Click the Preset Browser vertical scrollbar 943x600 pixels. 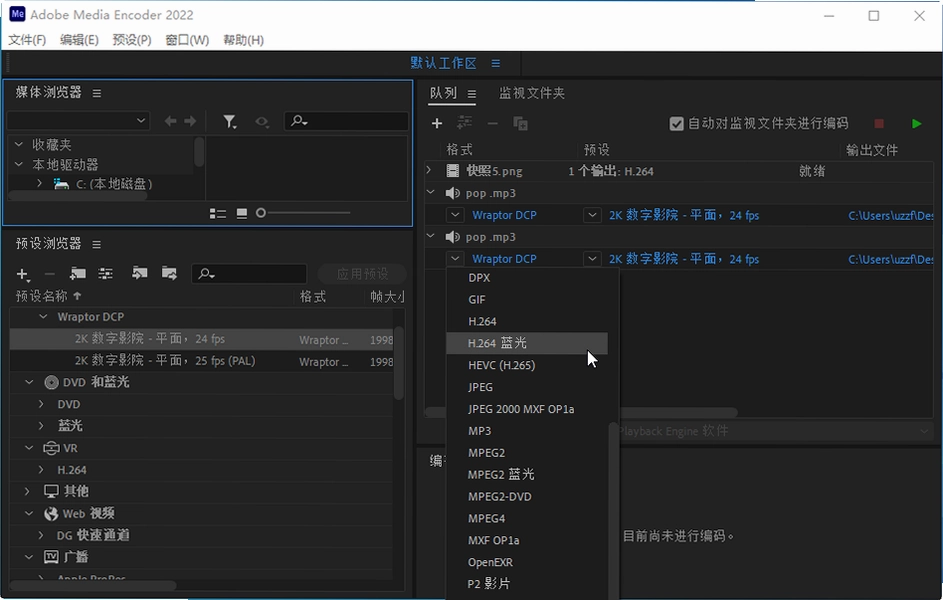398,363
